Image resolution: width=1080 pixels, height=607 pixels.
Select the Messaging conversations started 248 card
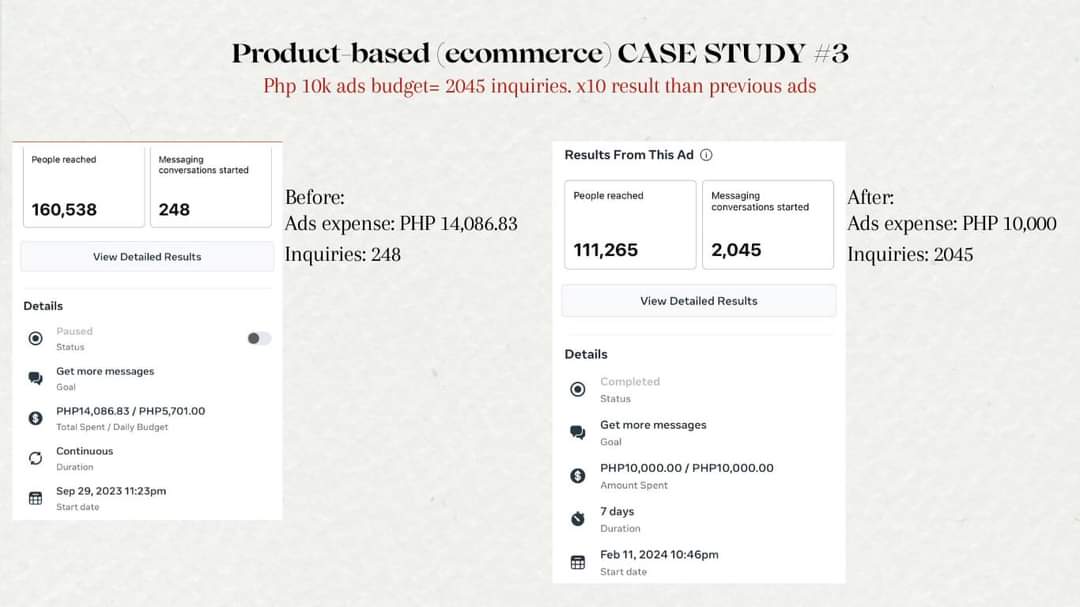pyautogui.click(x=211, y=187)
